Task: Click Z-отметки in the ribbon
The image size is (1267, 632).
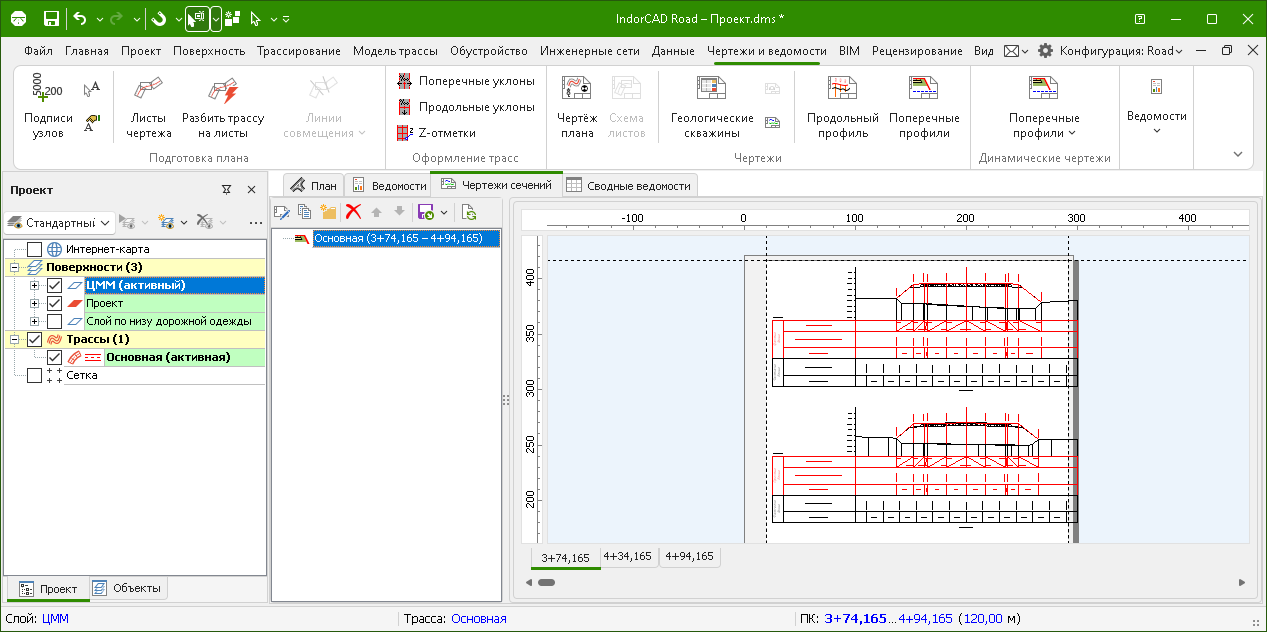Action: [x=437, y=133]
